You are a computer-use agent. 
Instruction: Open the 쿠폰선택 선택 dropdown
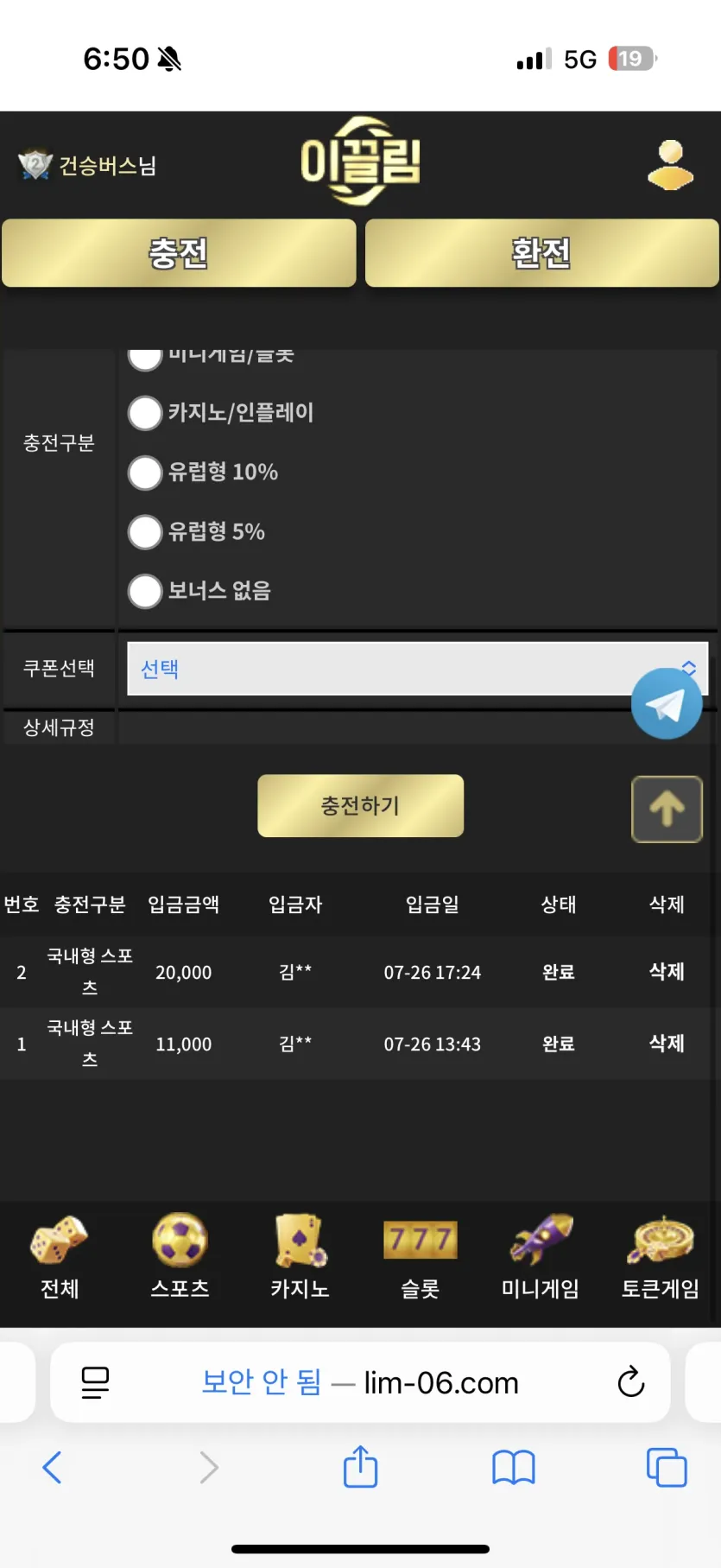[418, 669]
